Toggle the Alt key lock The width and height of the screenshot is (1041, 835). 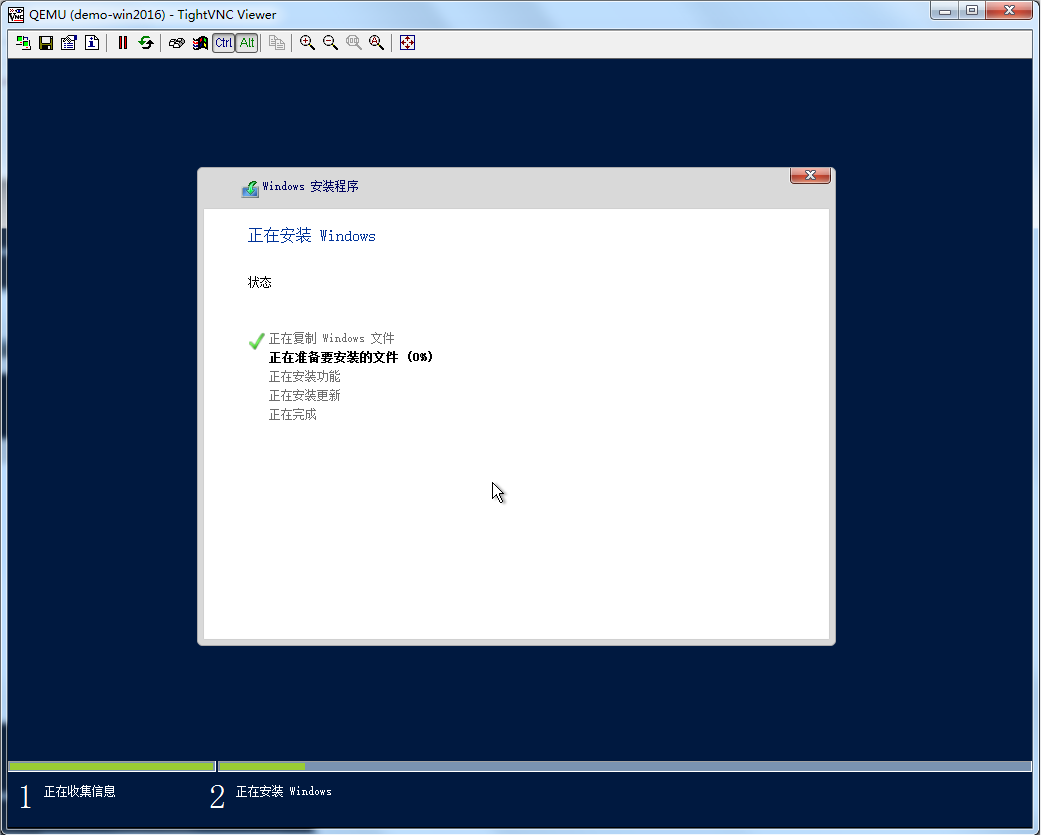pos(247,43)
